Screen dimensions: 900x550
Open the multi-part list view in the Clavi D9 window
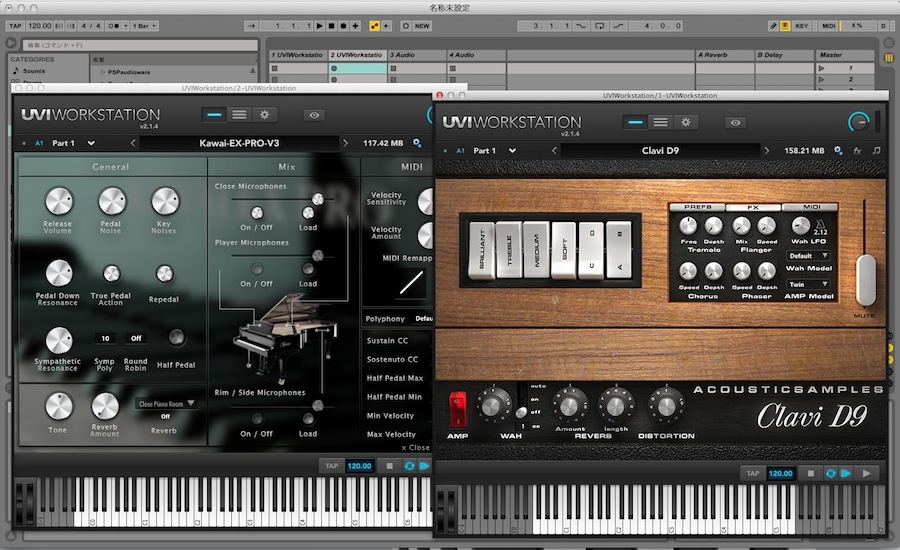pos(661,122)
